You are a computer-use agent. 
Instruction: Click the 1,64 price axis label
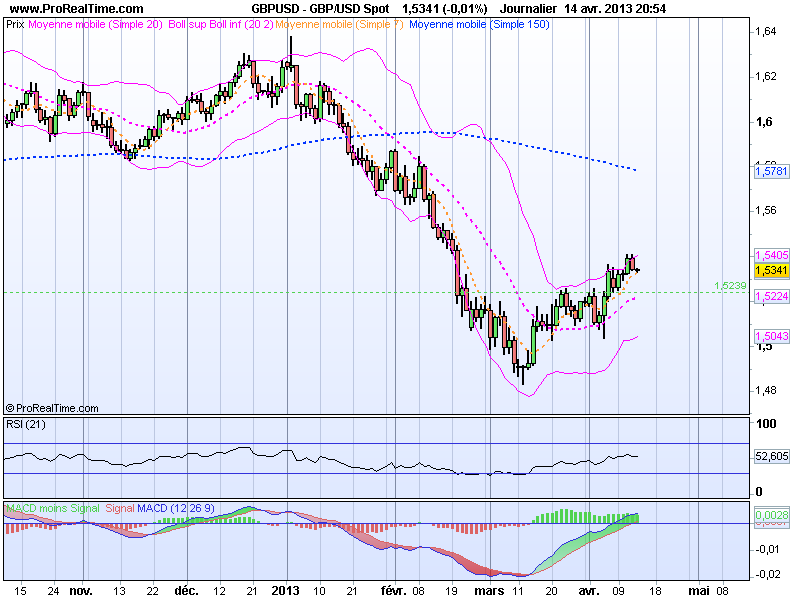765,32
